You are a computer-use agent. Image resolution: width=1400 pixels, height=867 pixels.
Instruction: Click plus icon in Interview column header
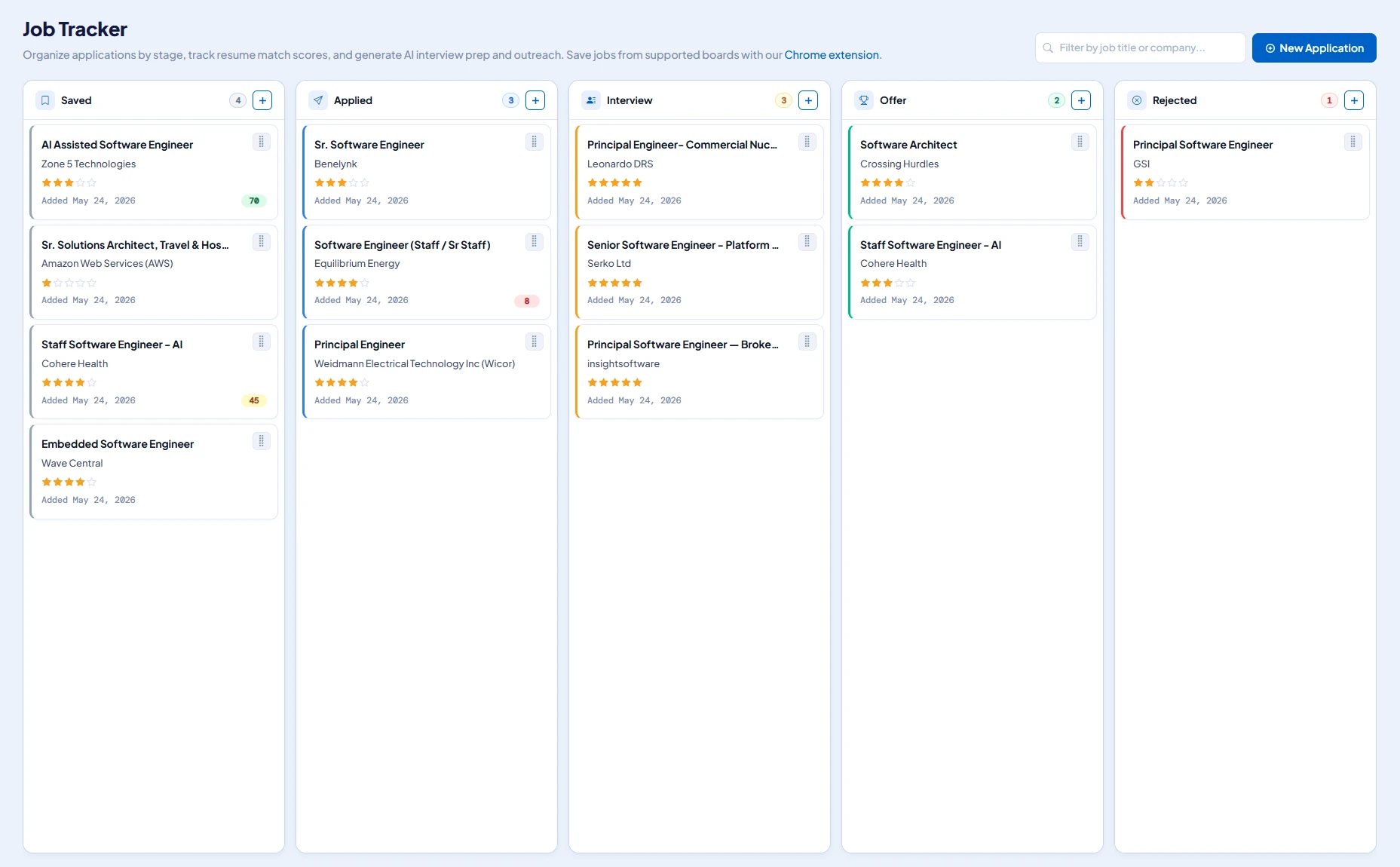(x=808, y=100)
